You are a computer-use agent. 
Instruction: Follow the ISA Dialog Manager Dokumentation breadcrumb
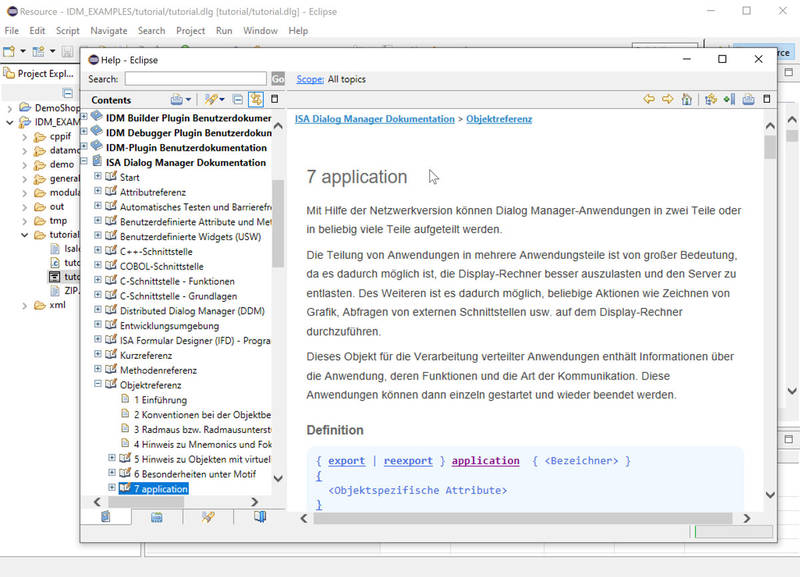[x=374, y=119]
